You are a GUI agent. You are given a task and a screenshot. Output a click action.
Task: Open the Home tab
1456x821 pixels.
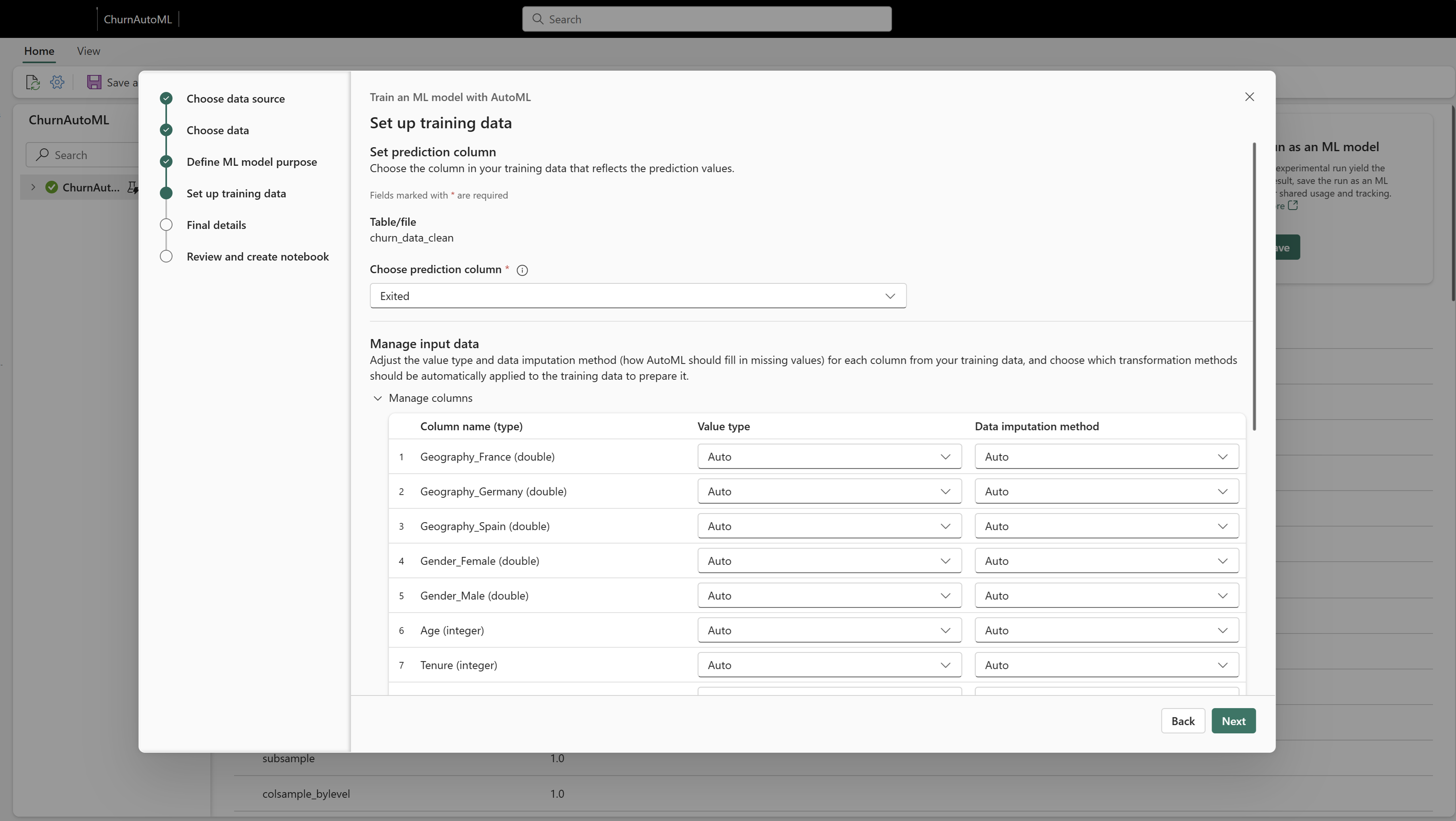pyautogui.click(x=39, y=51)
